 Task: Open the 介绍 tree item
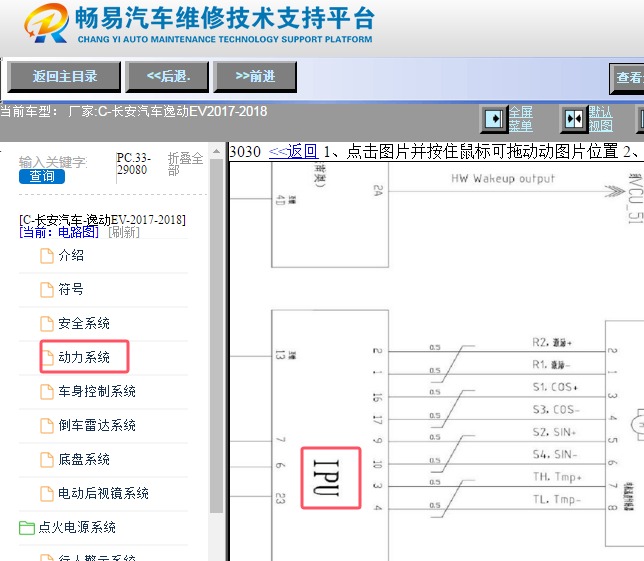(x=71, y=255)
